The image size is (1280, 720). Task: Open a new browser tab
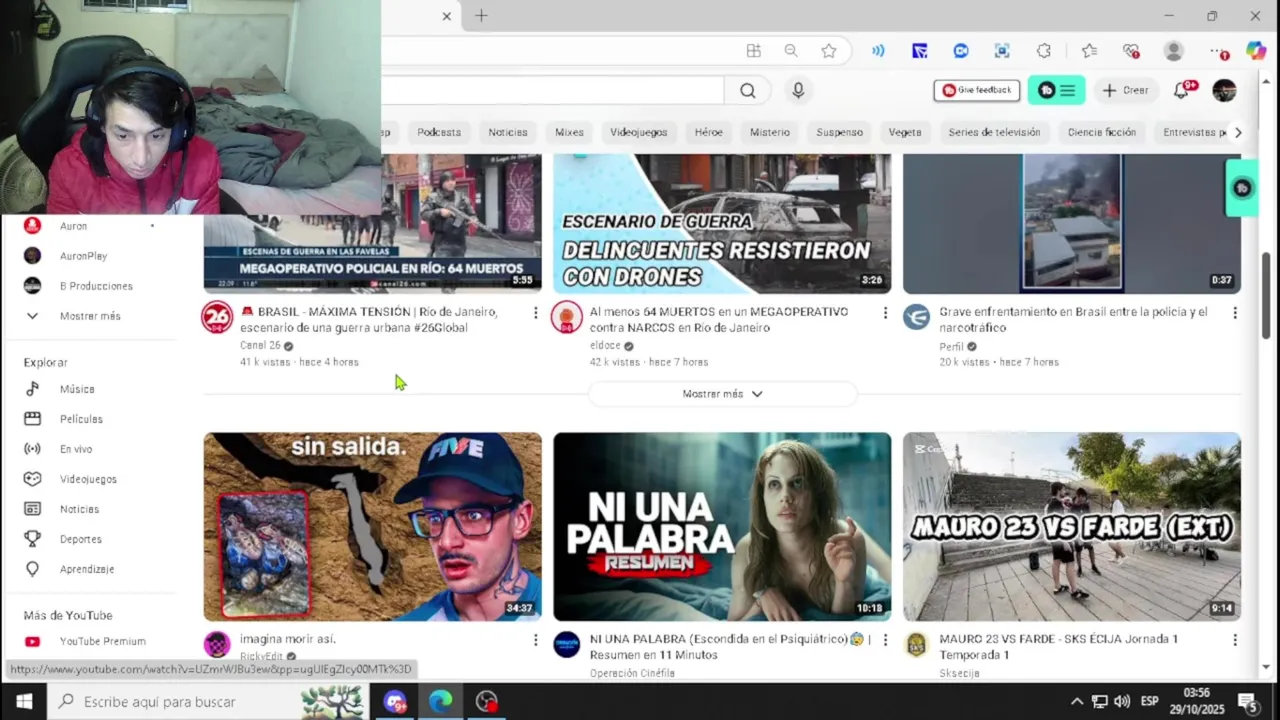tap(481, 16)
